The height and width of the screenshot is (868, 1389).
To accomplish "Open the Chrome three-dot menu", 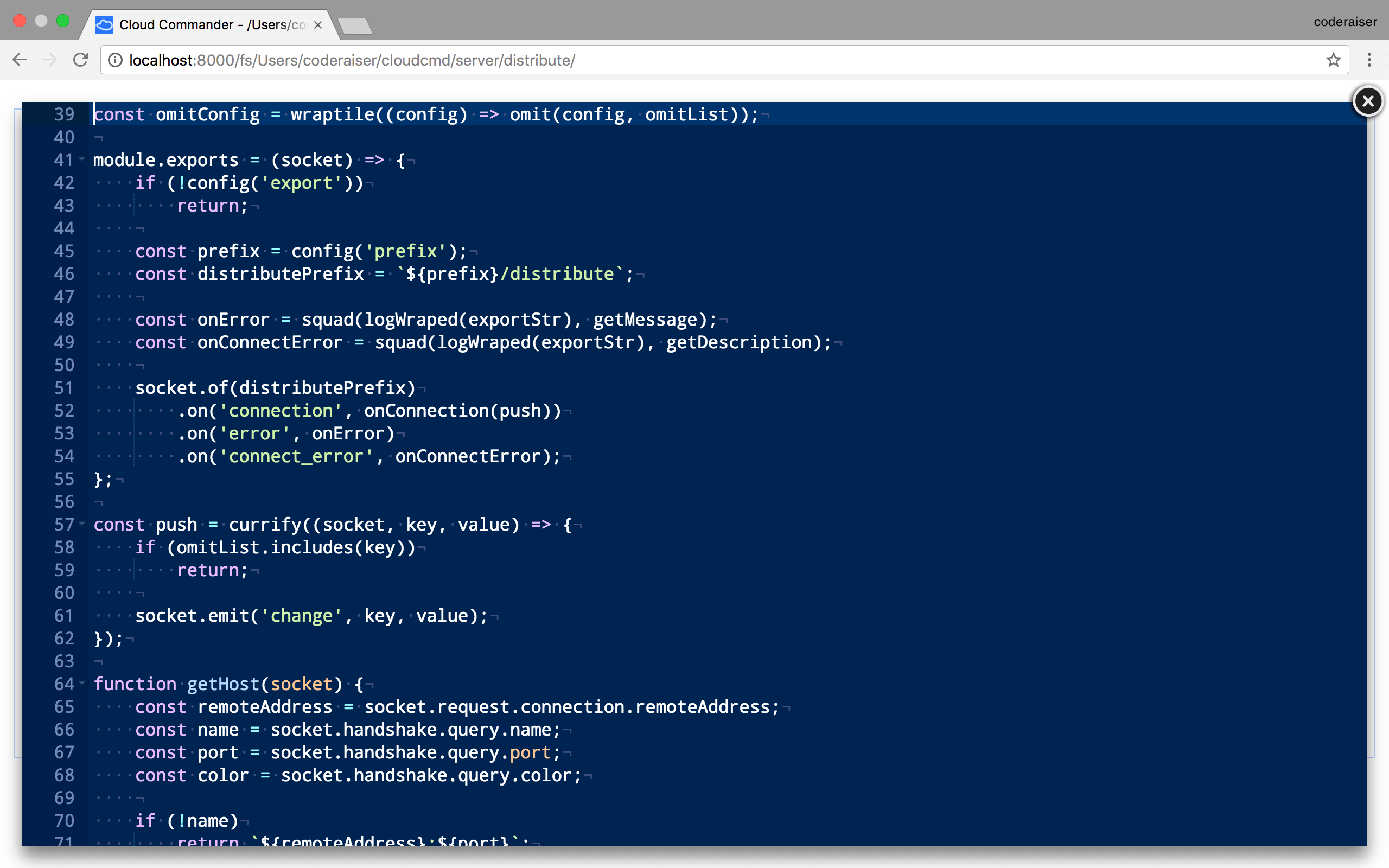I will (x=1369, y=60).
